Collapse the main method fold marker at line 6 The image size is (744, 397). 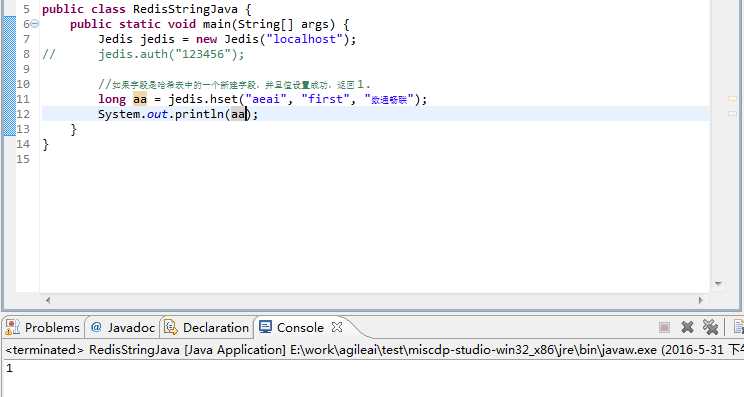tap(35, 24)
